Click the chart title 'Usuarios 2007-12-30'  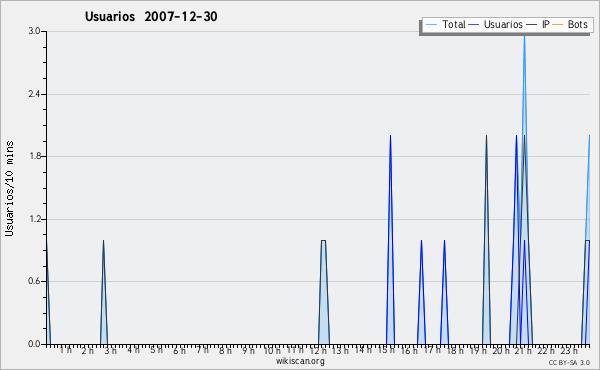click(151, 16)
